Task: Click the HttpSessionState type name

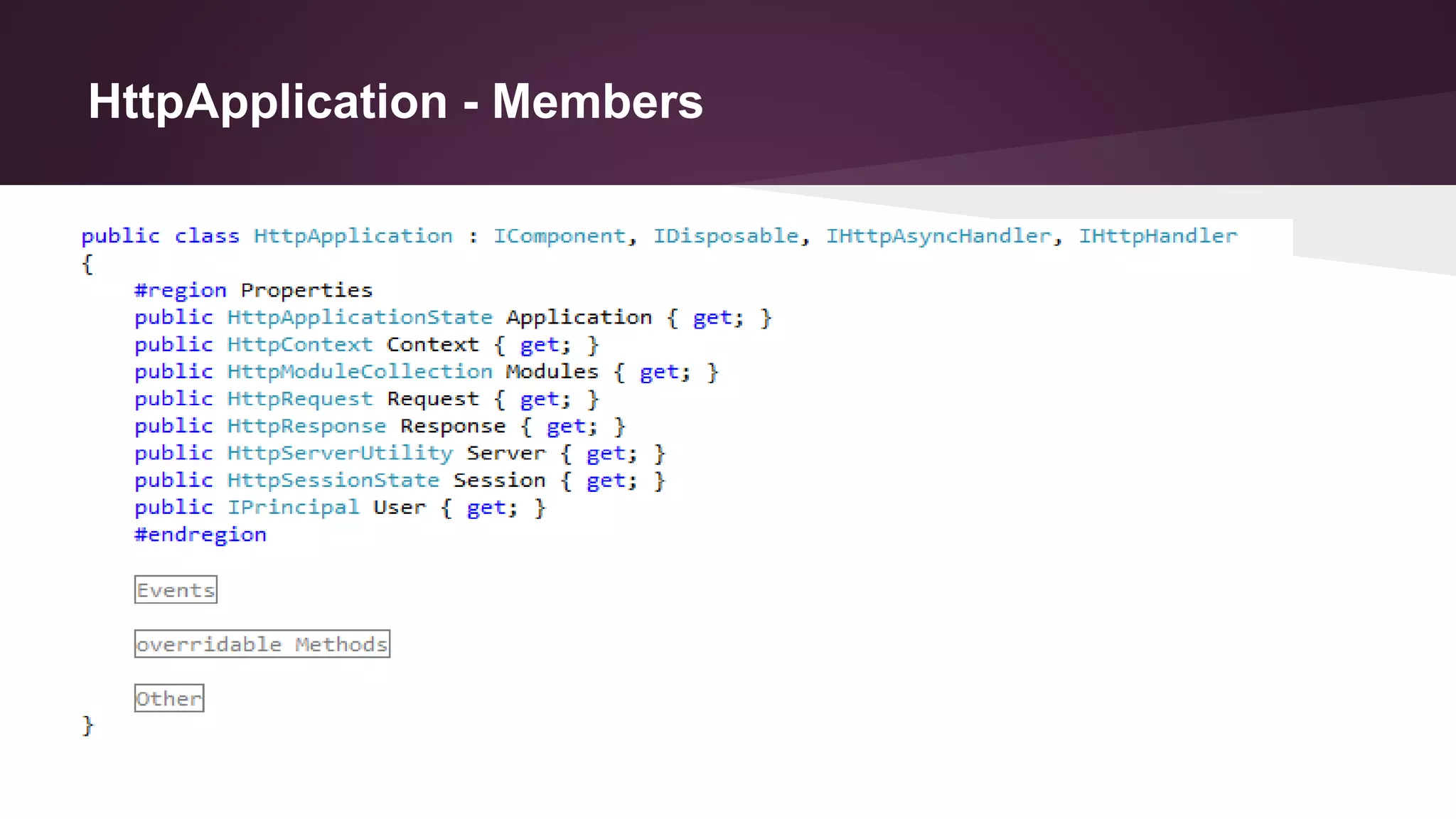Action: tap(333, 481)
